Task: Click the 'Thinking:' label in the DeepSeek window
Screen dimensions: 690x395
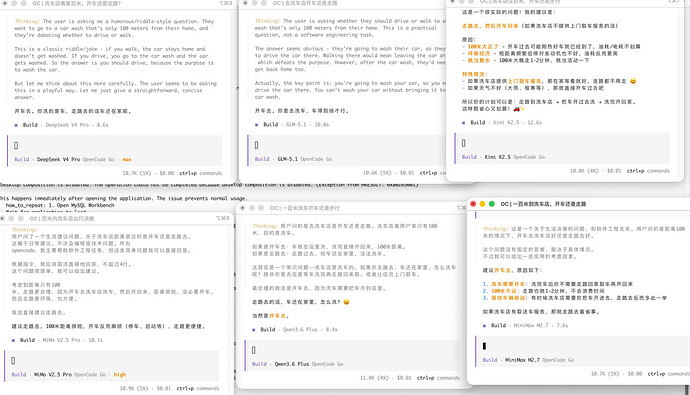Action: pos(27,21)
